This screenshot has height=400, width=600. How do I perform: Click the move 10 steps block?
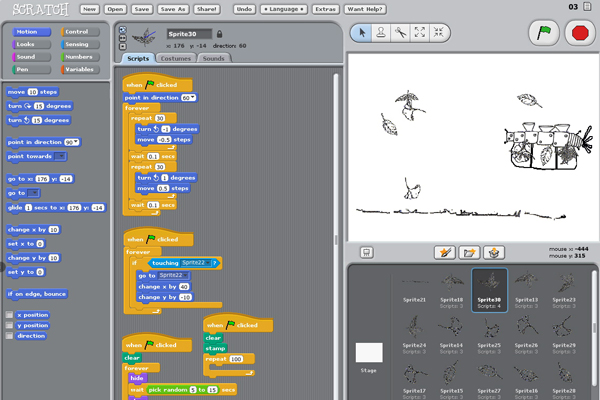33,92
